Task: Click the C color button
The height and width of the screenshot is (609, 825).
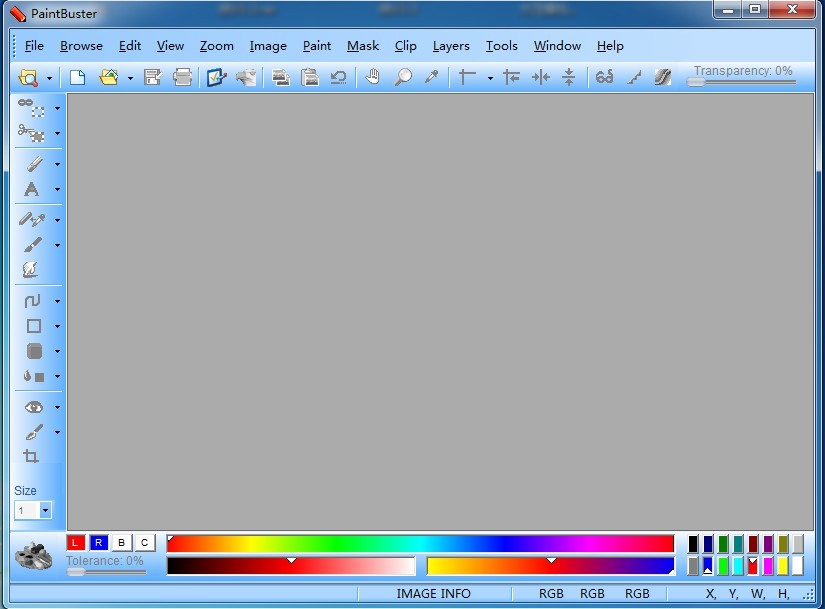Action: point(145,543)
